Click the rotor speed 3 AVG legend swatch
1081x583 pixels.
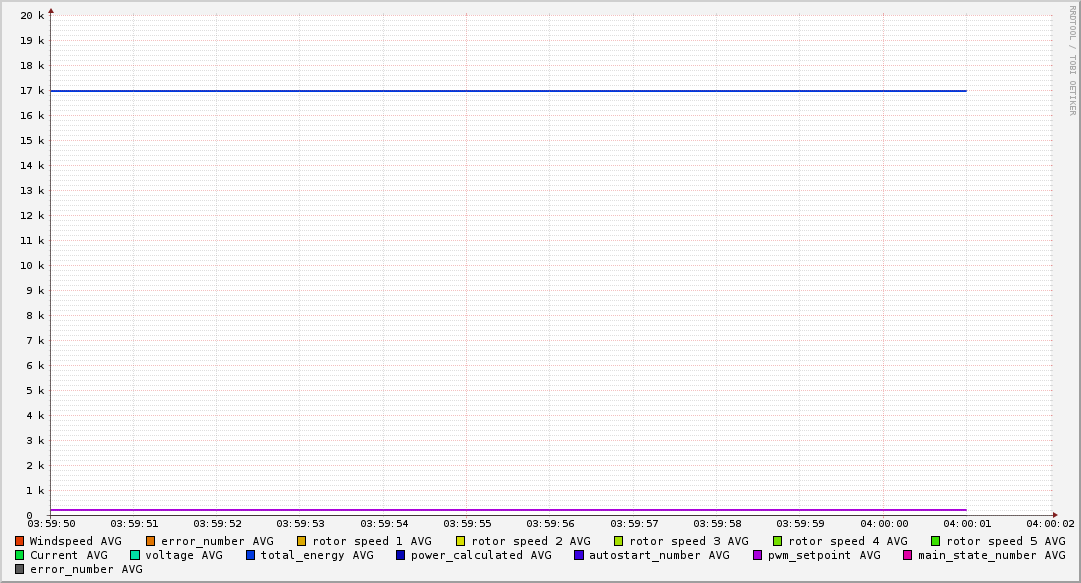[619, 541]
